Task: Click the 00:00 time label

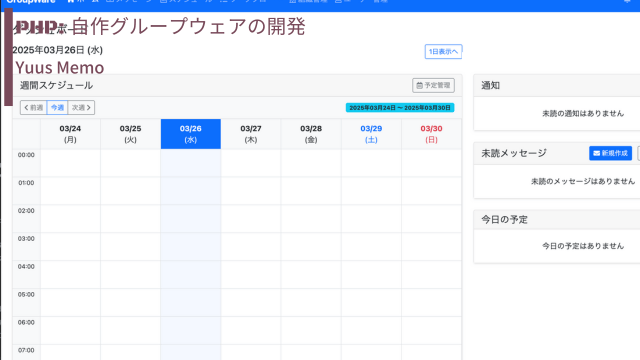Action: pyautogui.click(x=26, y=155)
